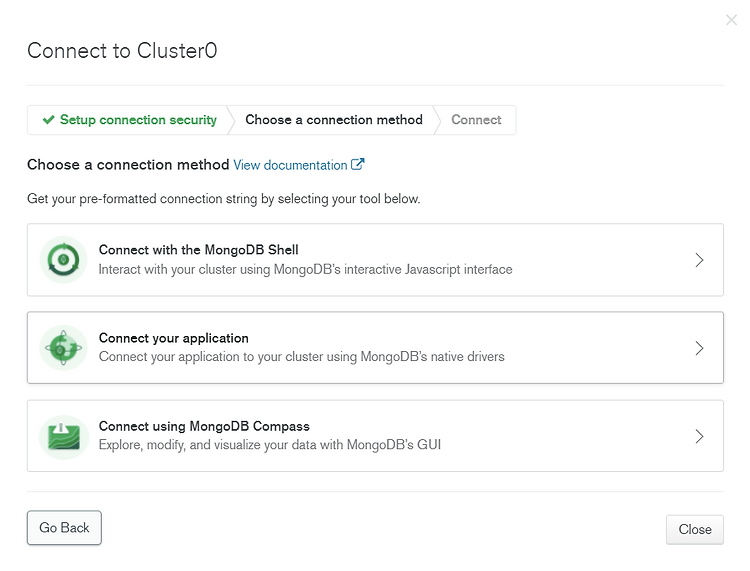Click the Connect your application icon
Viewport: 750px width, 571px height.
(63, 348)
